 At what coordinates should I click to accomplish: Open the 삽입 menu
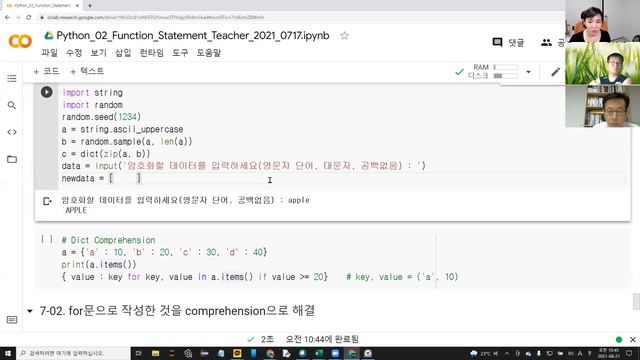[123, 53]
